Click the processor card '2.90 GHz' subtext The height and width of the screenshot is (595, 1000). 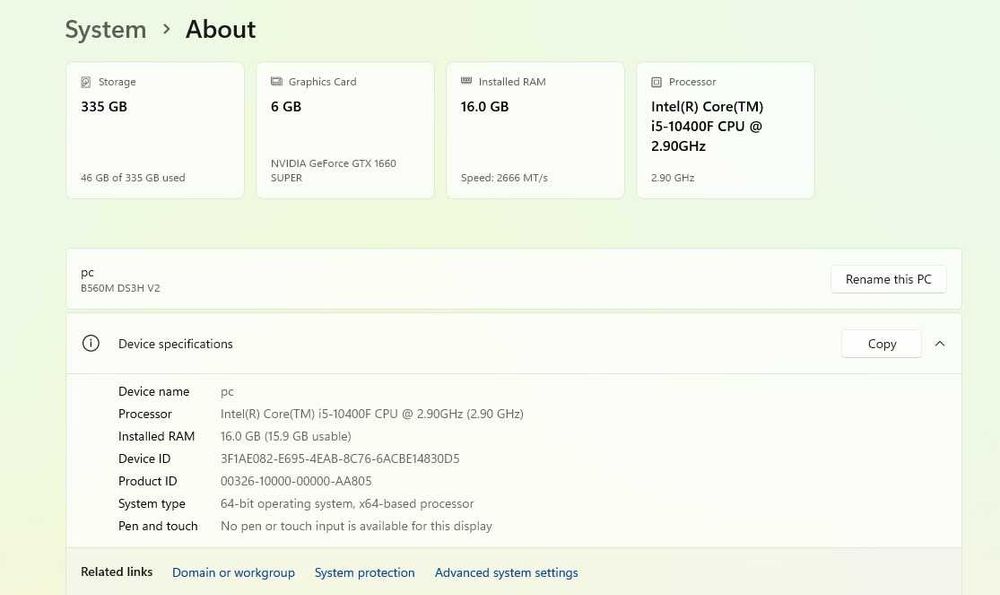673,178
